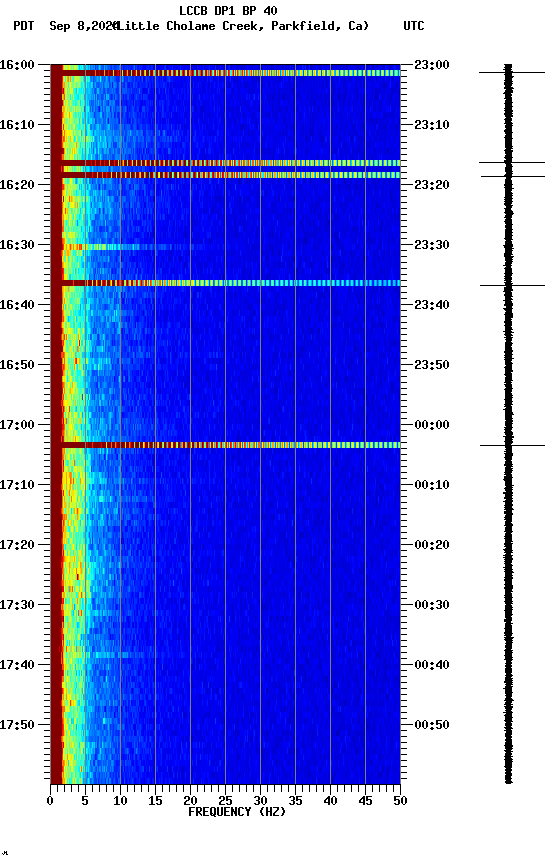Click the title text 'LCCB DP1 BP 40'
Screen dimensions: 552x864
[x=228, y=10]
